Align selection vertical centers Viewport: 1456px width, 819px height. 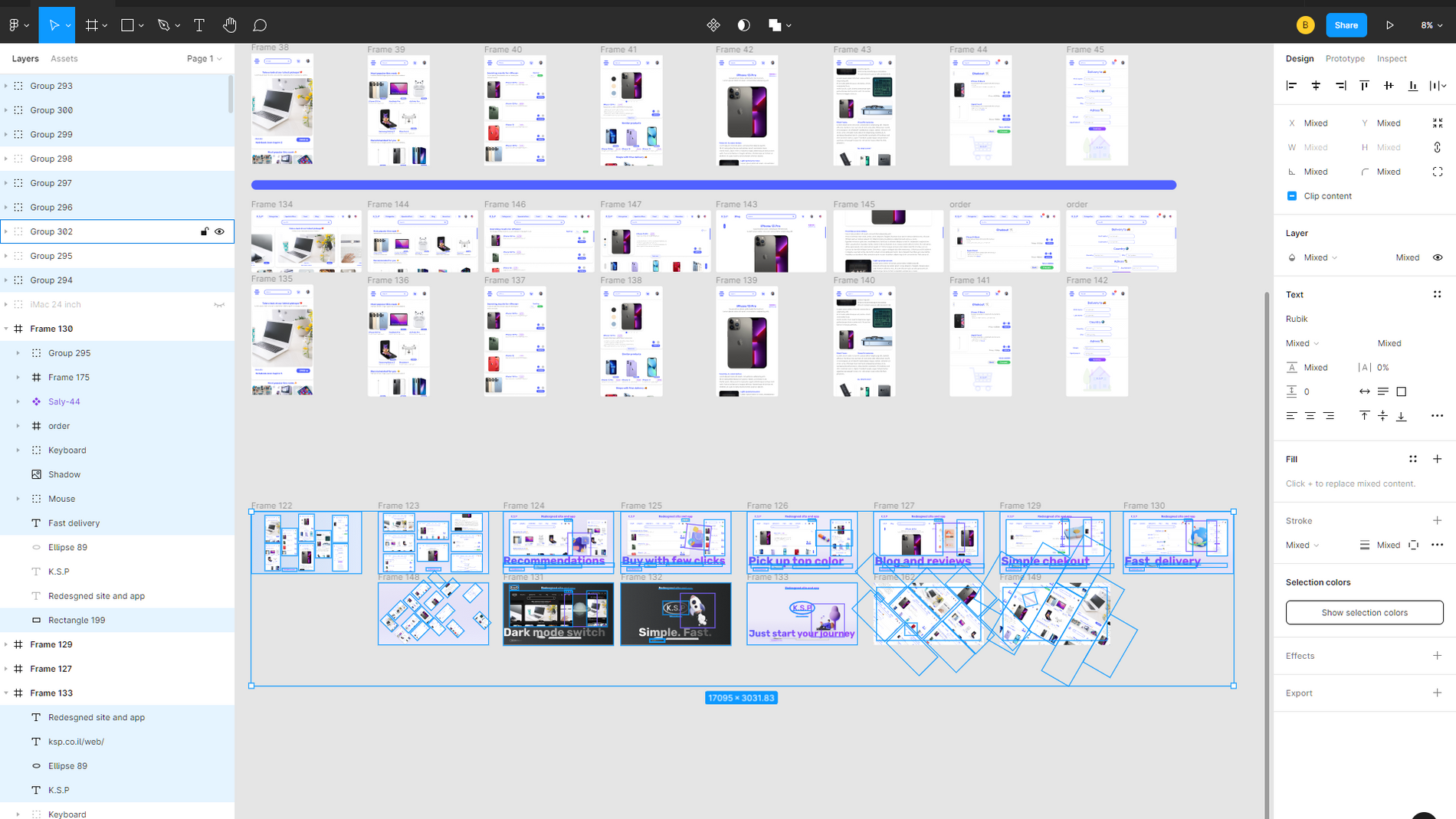1389,86
